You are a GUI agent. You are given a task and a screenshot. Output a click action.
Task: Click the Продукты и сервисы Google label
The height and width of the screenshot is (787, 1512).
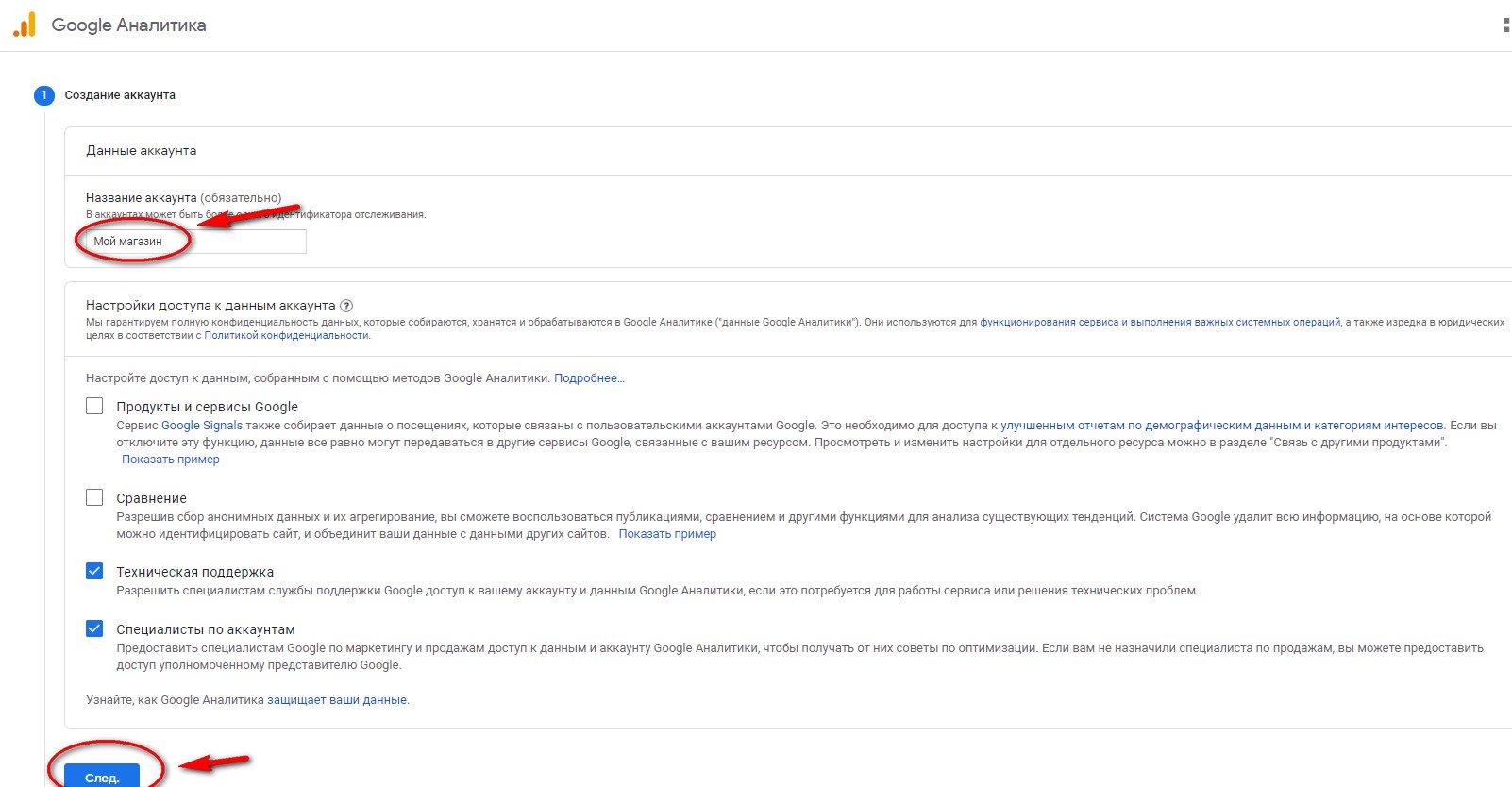208,407
